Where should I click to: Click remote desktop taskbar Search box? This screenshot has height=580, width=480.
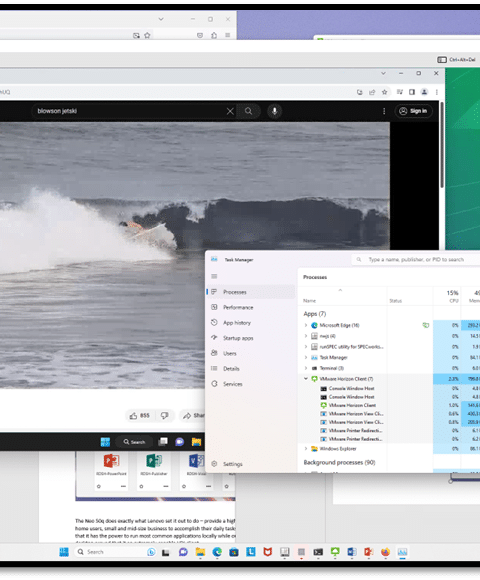(134, 442)
